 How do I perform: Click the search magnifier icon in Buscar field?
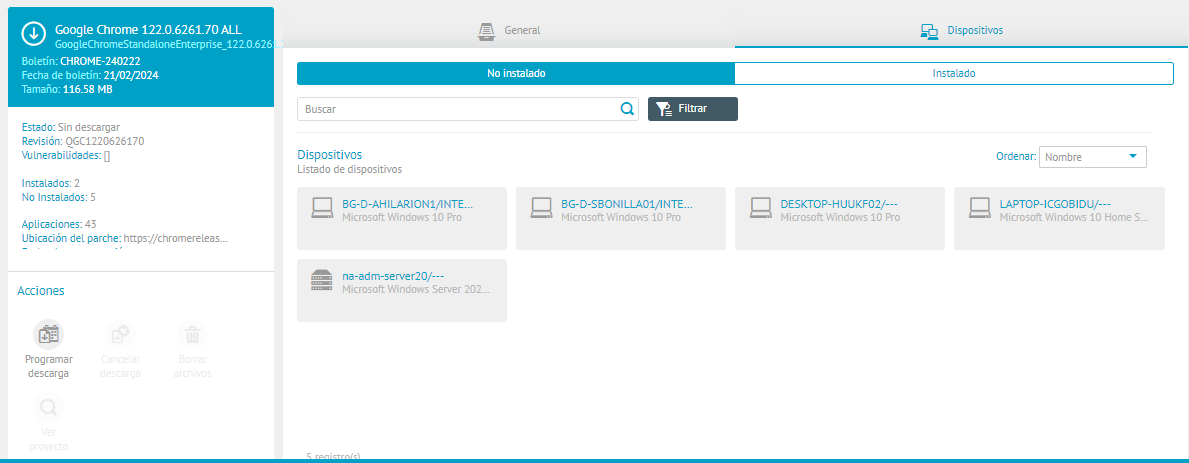click(627, 109)
